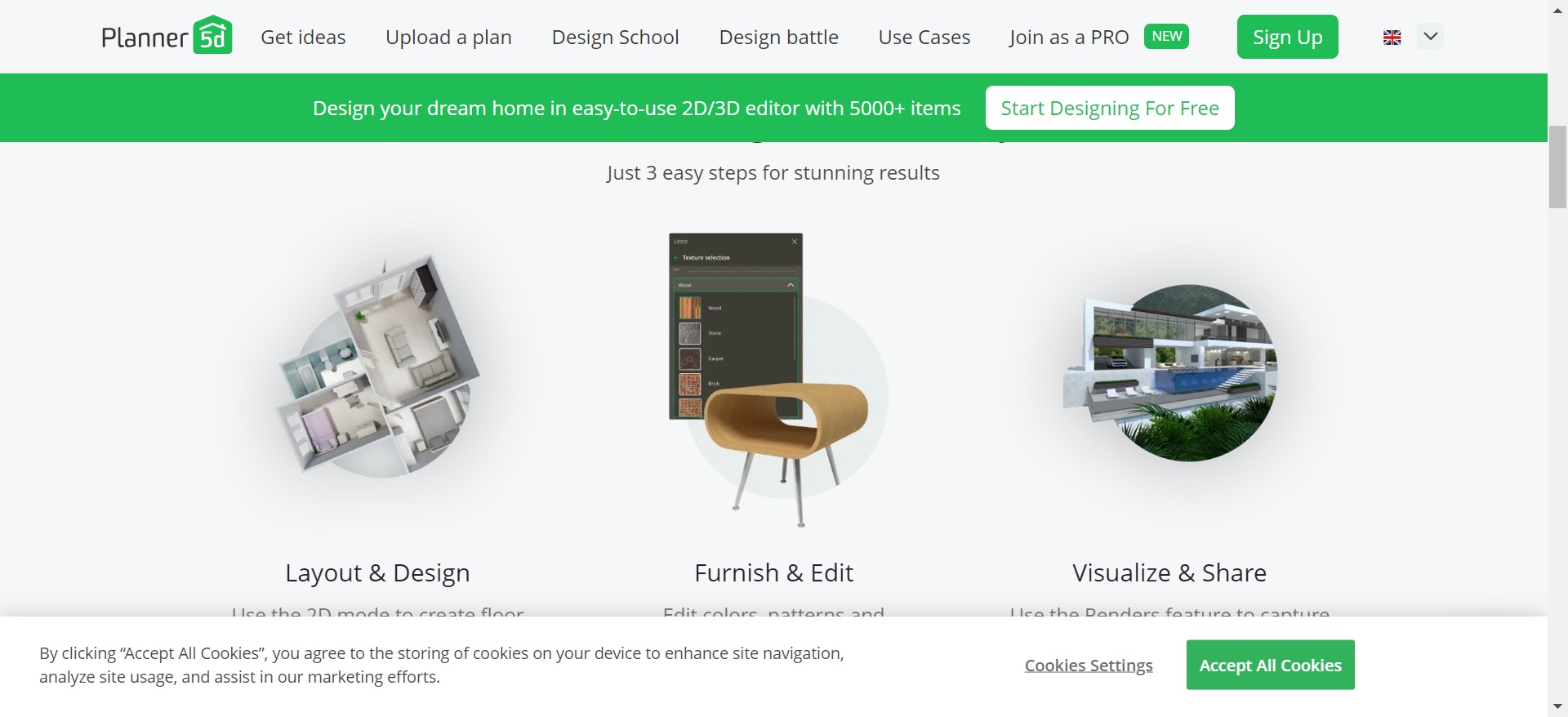Select the Wood texture swatch

pyautogui.click(x=690, y=308)
